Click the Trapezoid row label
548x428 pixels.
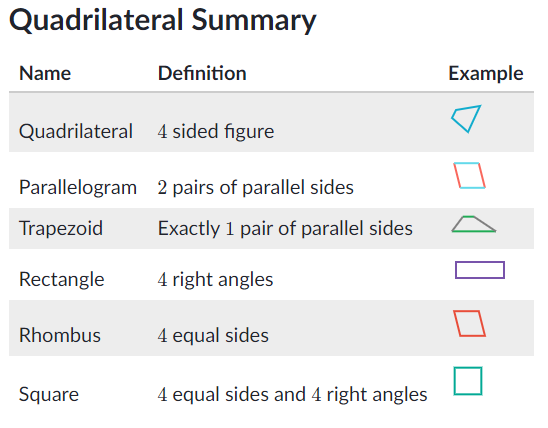click(61, 228)
